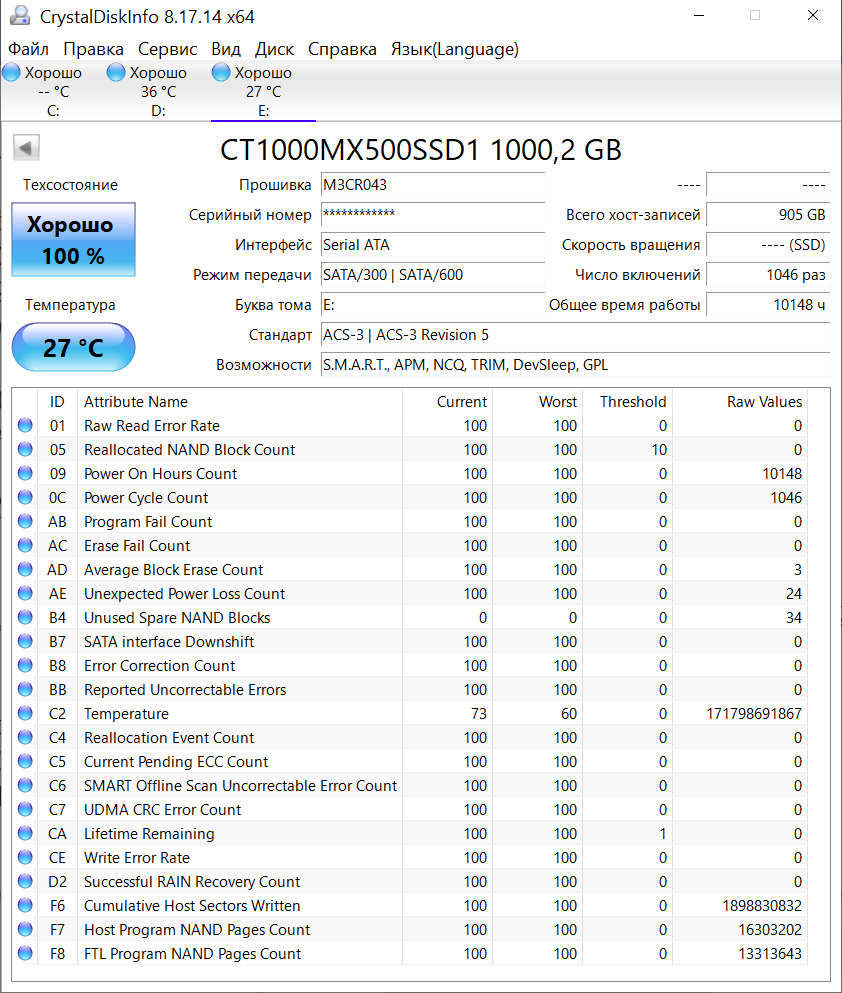Viewport: 842px width, 993px height.
Task: Click status icon for Power Cycle Count
Action: (x=25, y=498)
